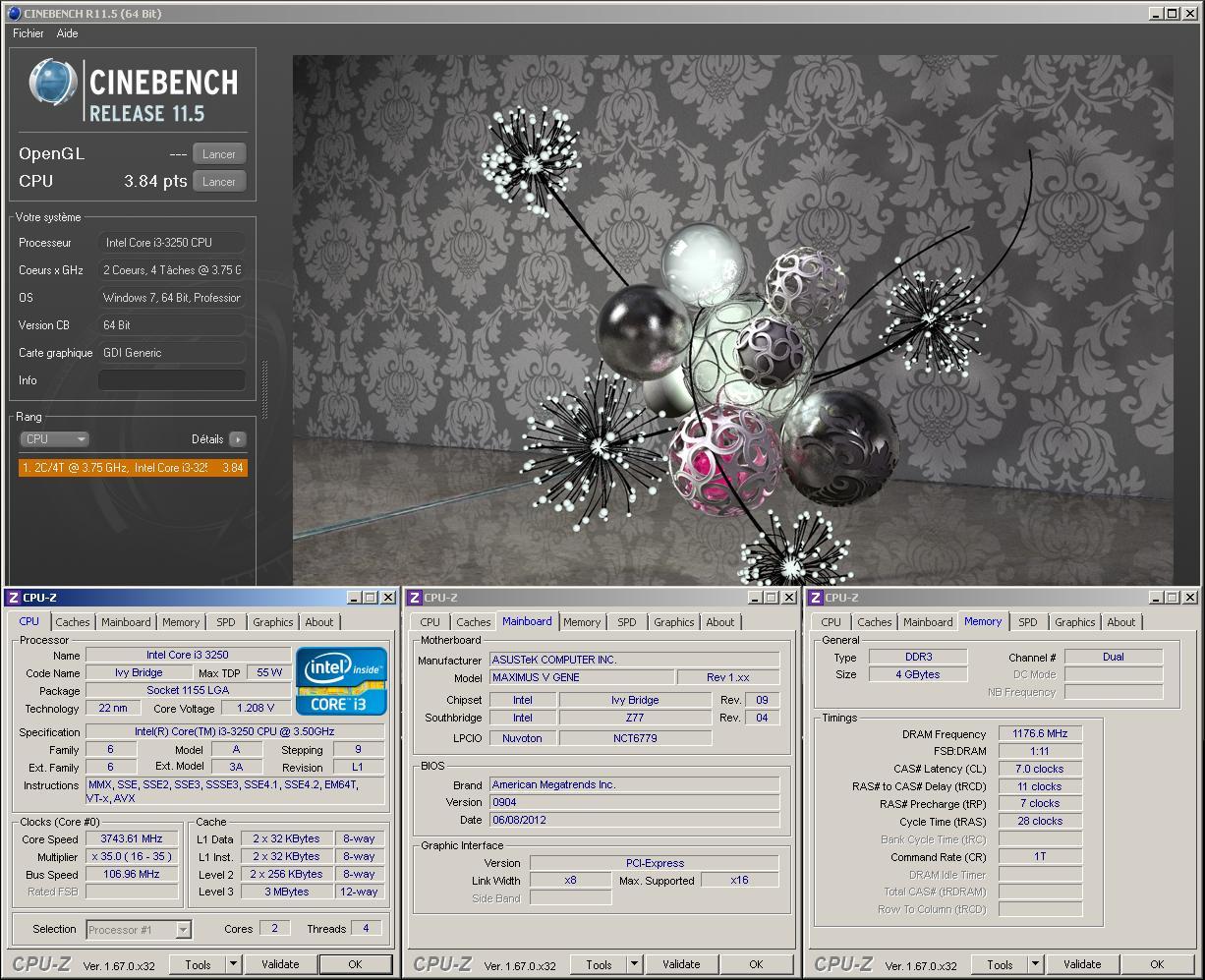Open Graphics tab in the Memory CPU-Z window
Viewport: 1205px width, 980px height.
click(x=1075, y=622)
